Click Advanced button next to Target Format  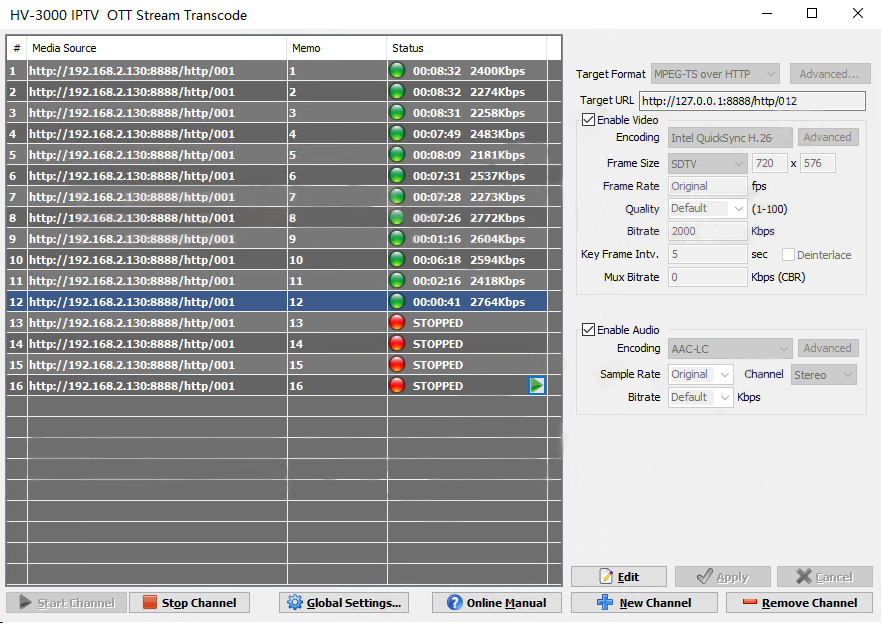[830, 74]
